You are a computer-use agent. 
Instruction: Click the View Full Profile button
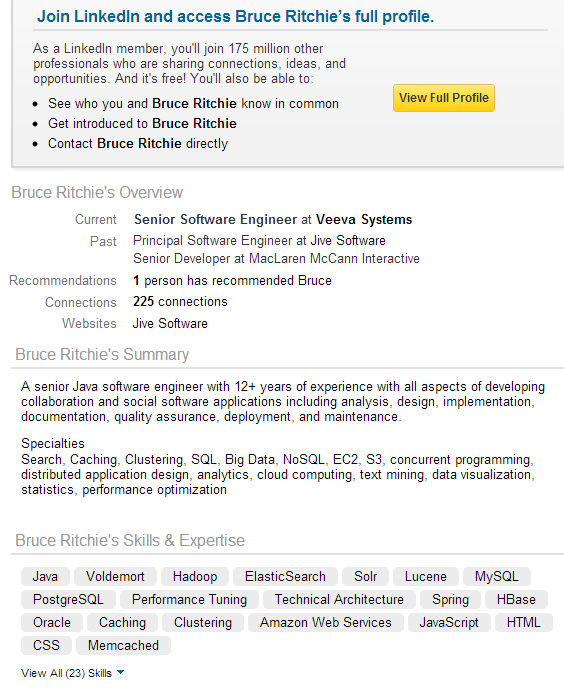point(444,98)
